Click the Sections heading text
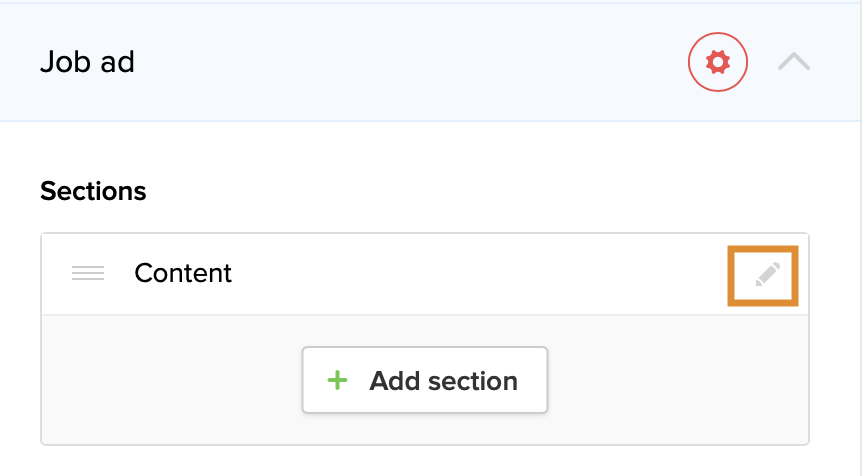The height and width of the screenshot is (476, 862). pyautogui.click(x=93, y=191)
